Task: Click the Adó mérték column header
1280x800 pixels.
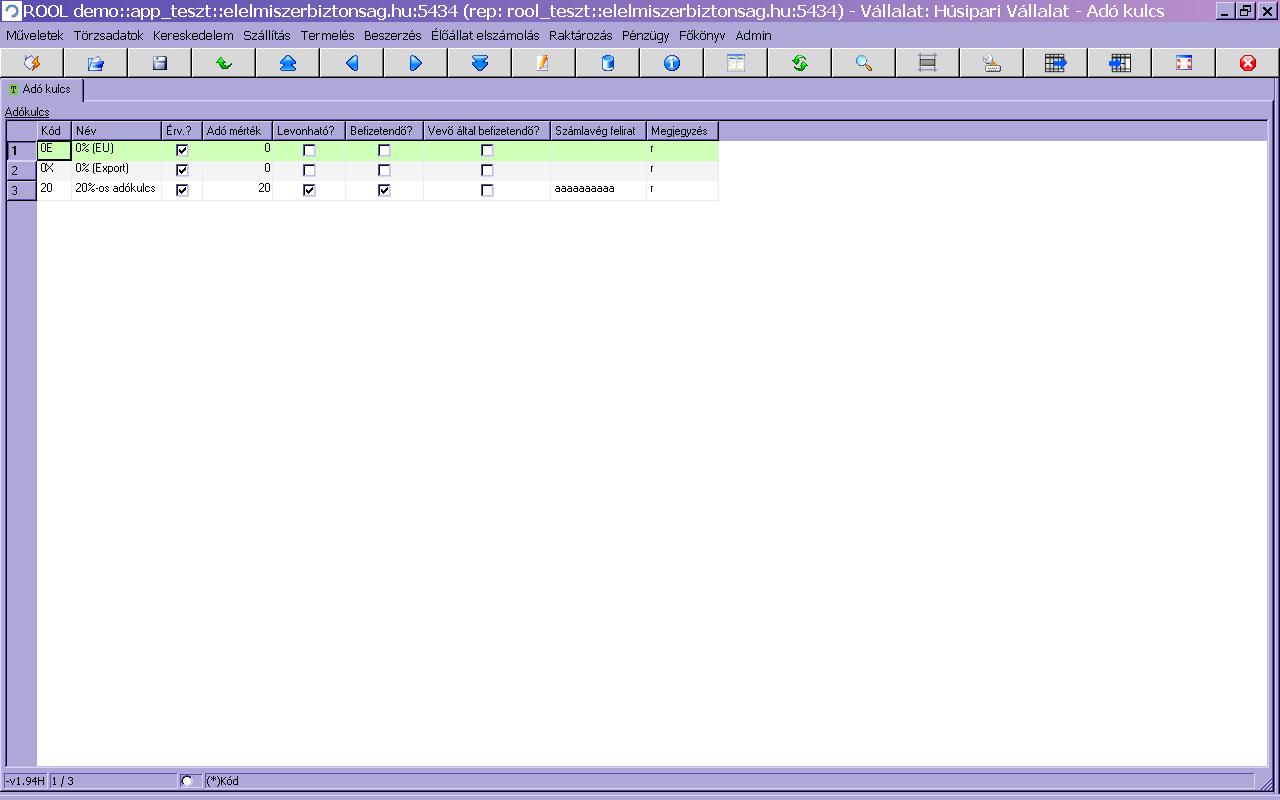Action: click(237, 131)
